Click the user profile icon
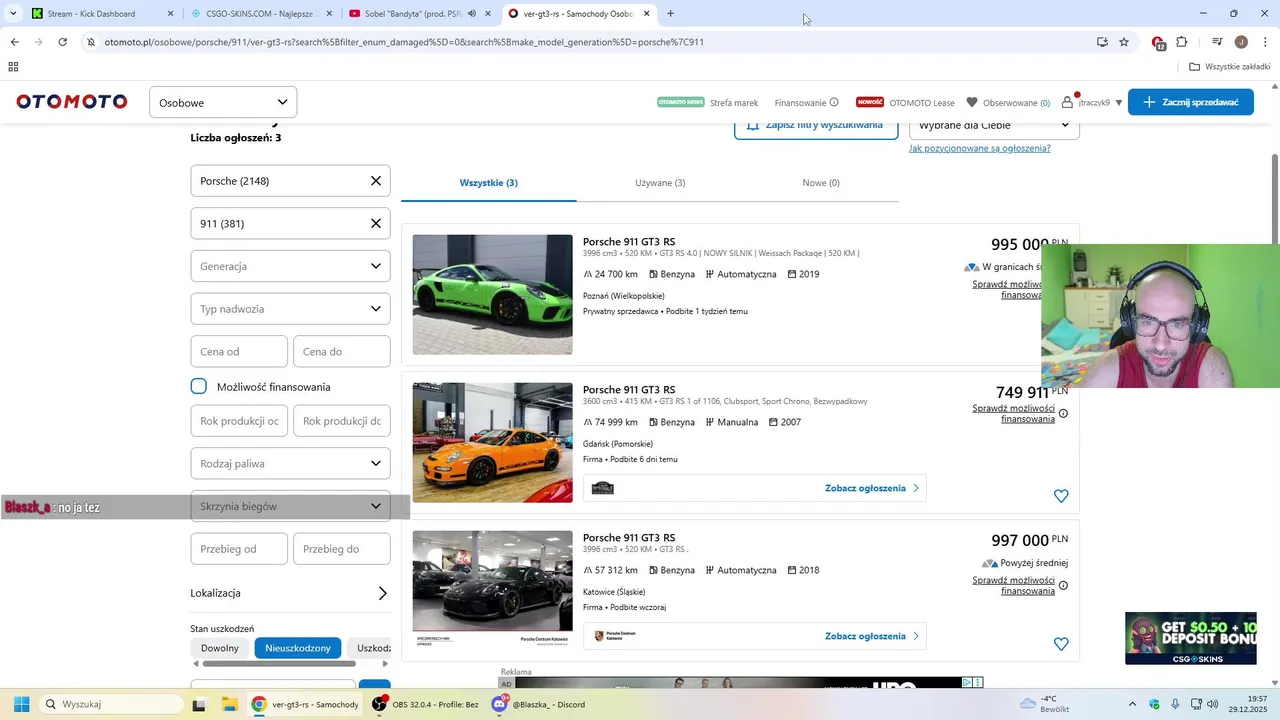This screenshot has height=720, width=1280. click(1067, 102)
